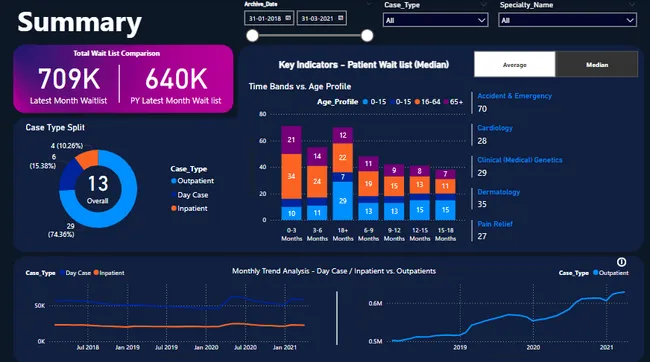Click the blue 29 segment in 18+ Months bar

(x=343, y=201)
